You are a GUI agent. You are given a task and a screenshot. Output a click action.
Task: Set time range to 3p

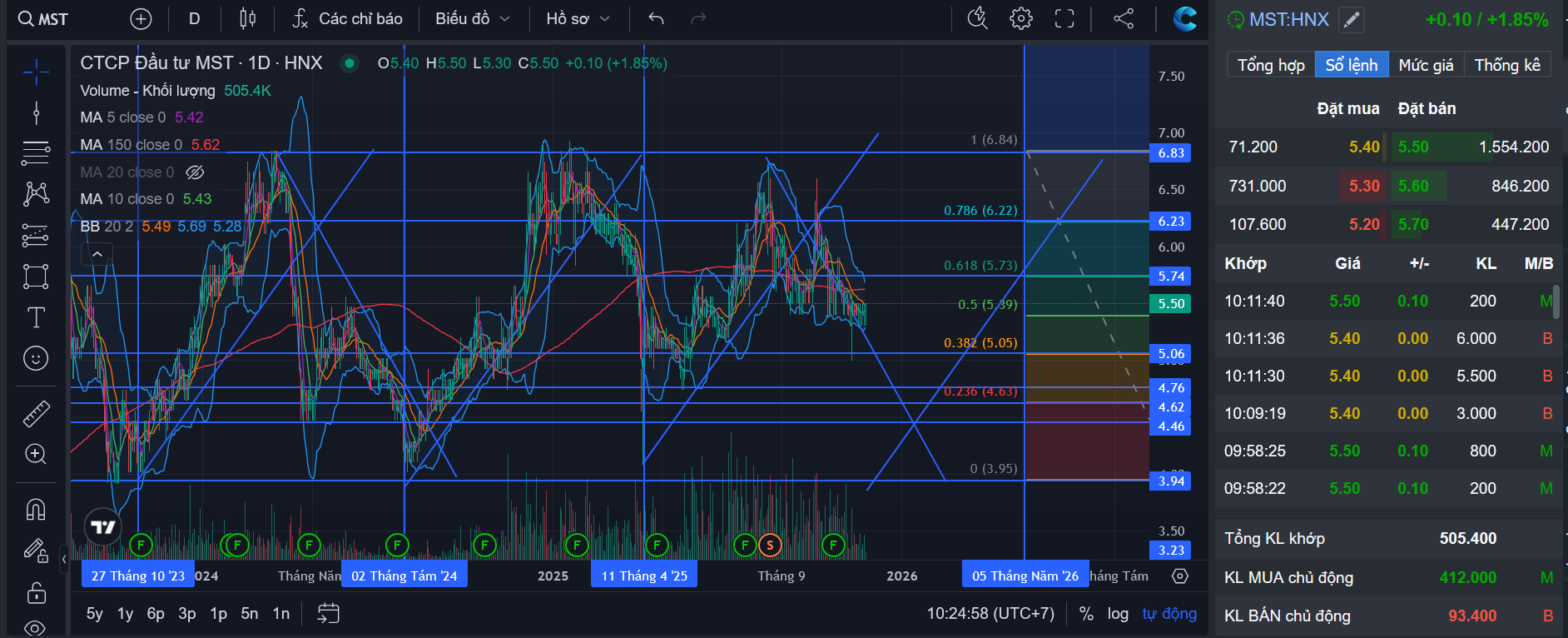pos(187,614)
